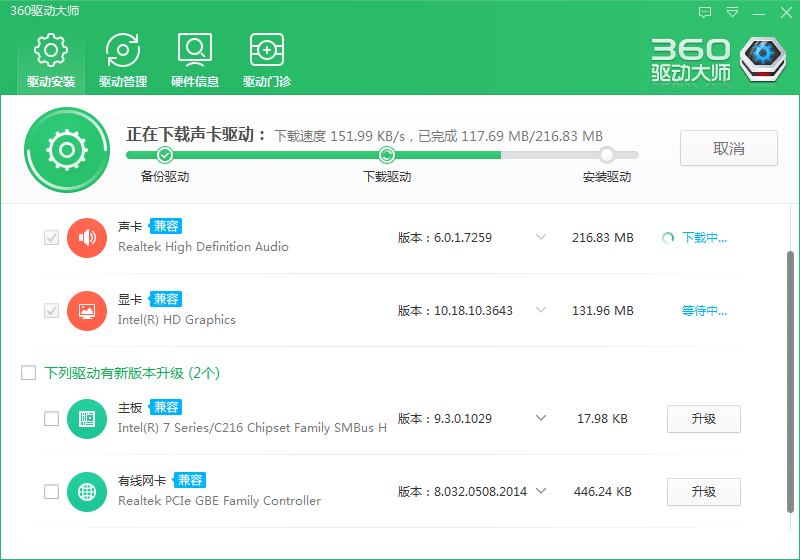Click the 安装驱动 step marker

pyautogui.click(x=607, y=155)
